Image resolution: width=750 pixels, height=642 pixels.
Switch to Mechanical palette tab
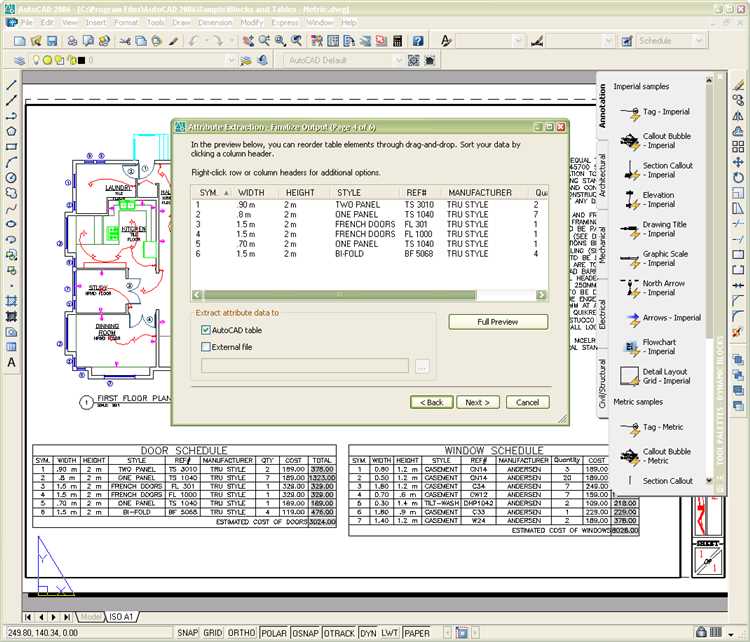point(602,244)
